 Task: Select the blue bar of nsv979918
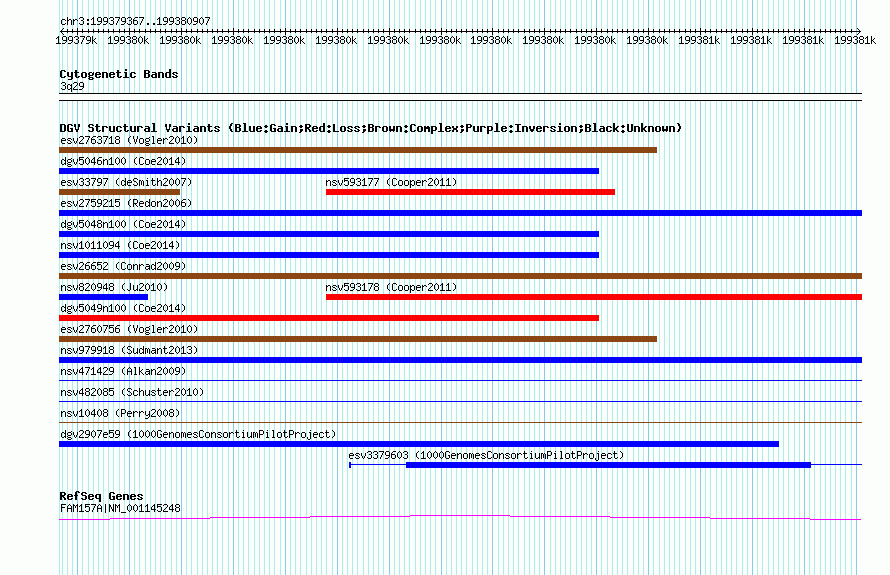[460, 360]
